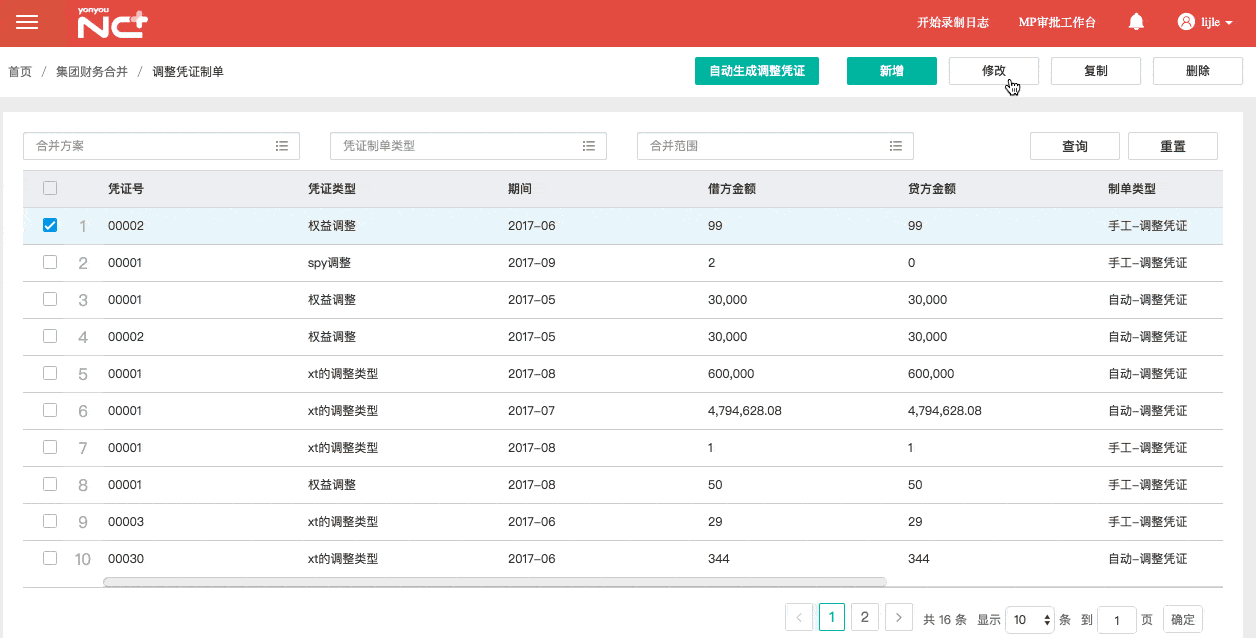Expand the lijle user account dropdown
Image resolution: width=1256 pixels, height=638 pixels.
point(1228,22)
